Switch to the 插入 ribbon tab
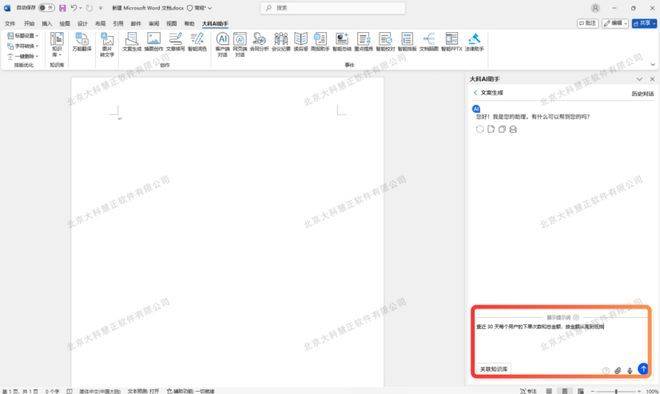 pos(47,24)
